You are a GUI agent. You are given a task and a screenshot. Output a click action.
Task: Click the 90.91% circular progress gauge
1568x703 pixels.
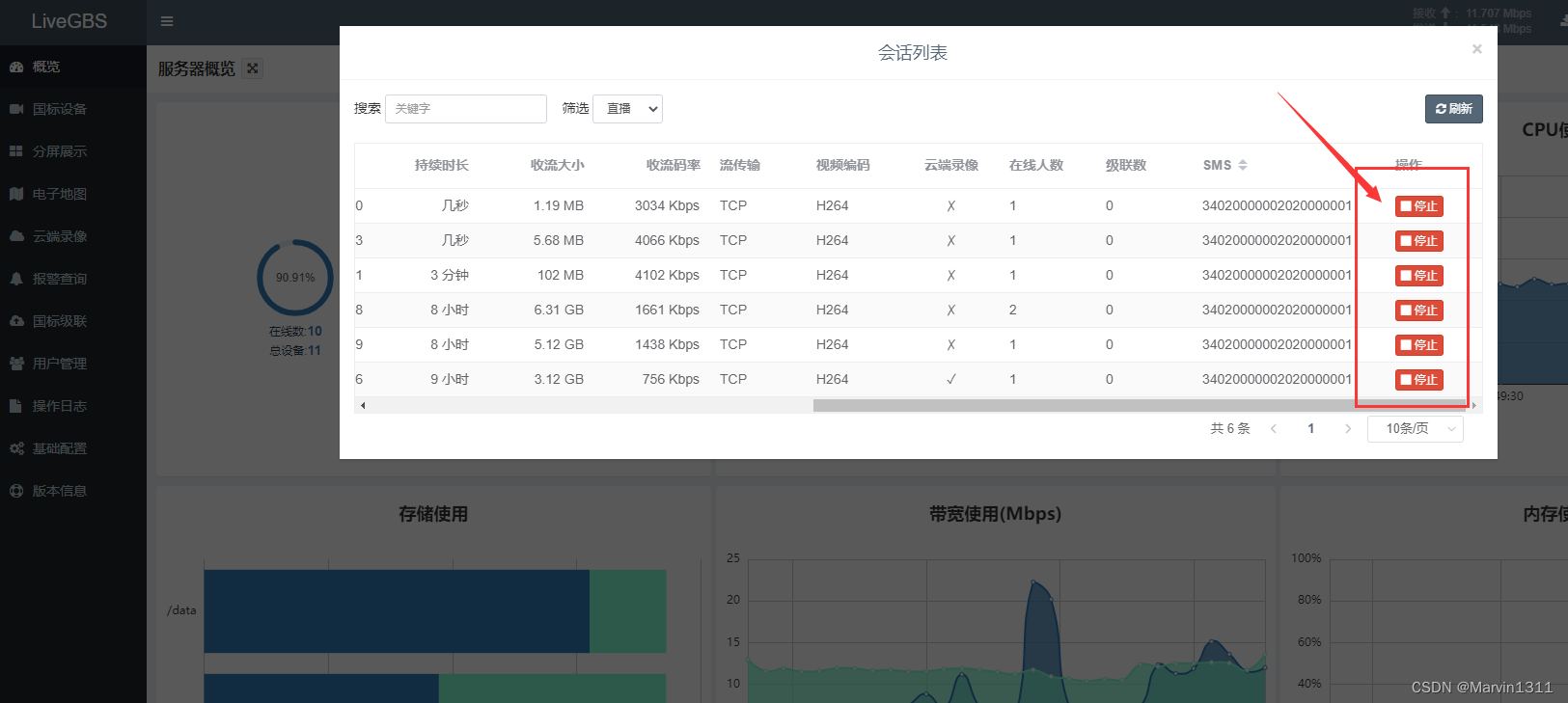click(295, 278)
